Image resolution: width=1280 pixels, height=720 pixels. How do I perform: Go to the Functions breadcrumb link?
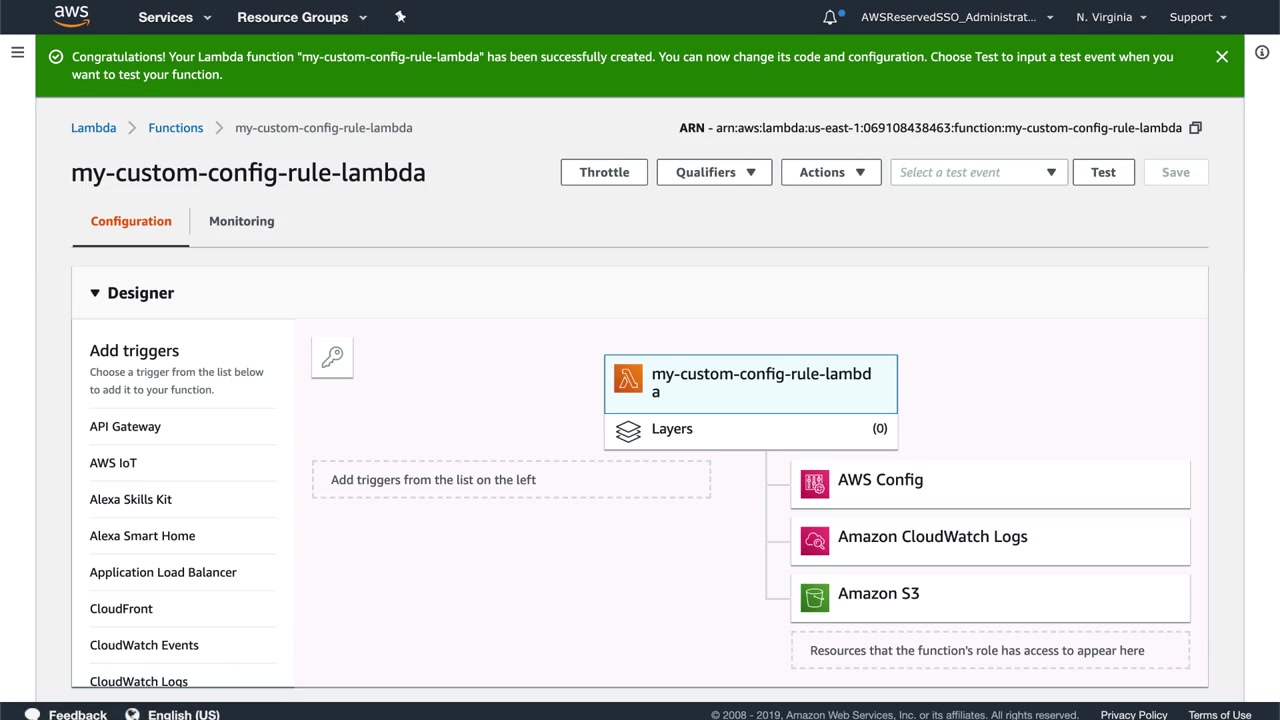coord(176,128)
